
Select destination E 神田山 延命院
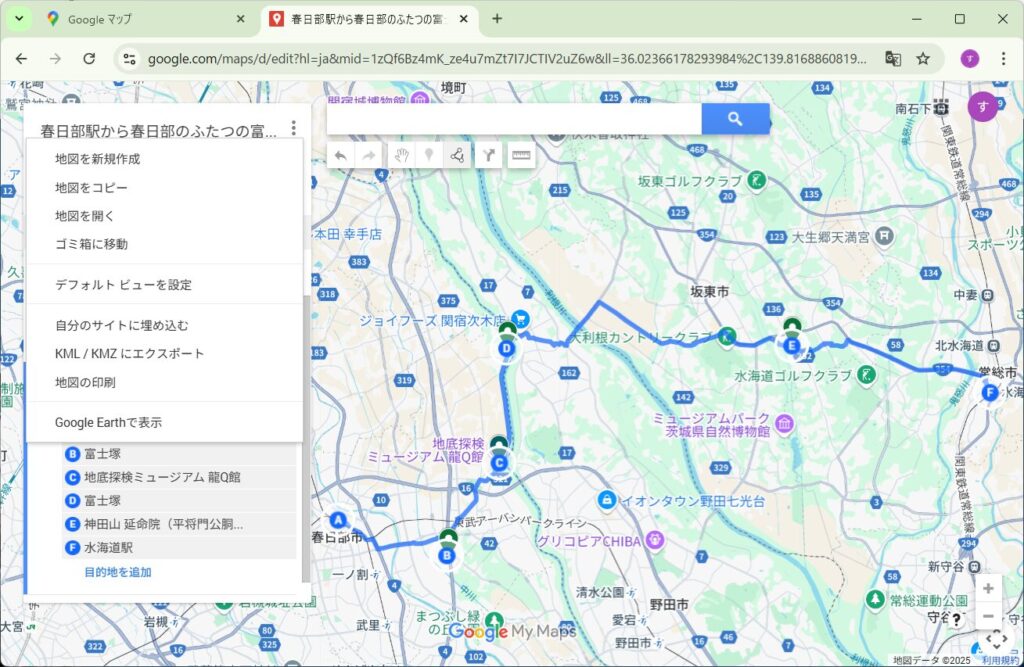coord(180,525)
